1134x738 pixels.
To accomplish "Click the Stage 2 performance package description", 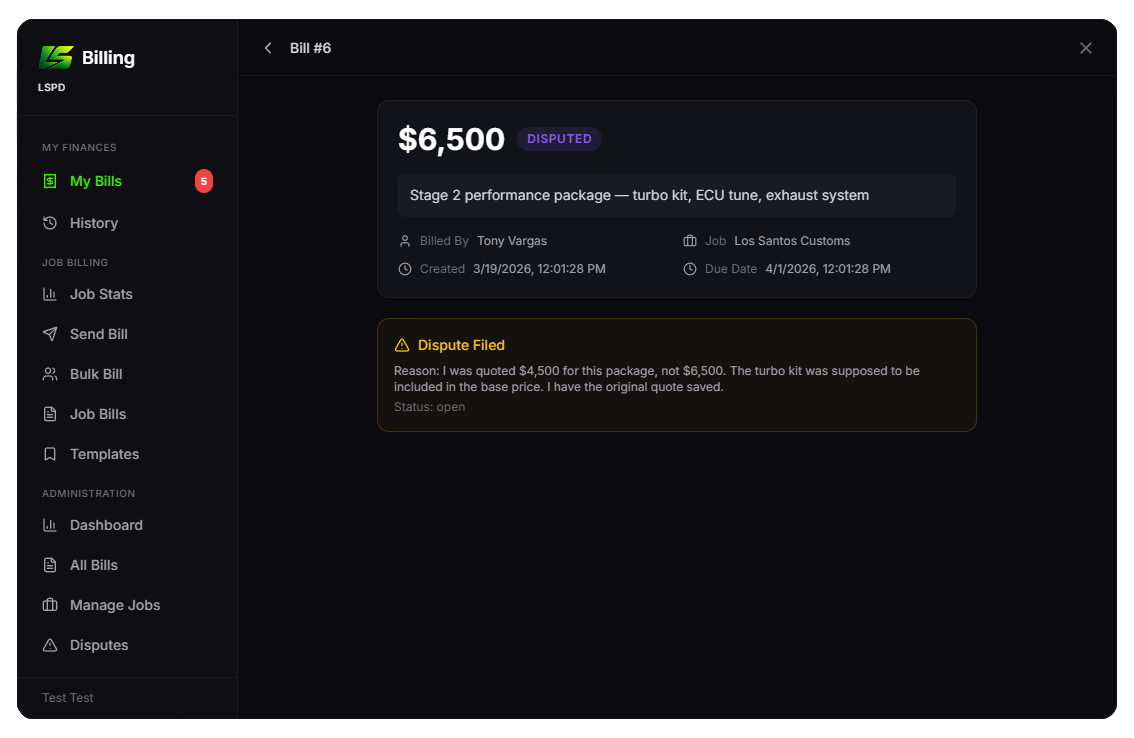I will (639, 195).
